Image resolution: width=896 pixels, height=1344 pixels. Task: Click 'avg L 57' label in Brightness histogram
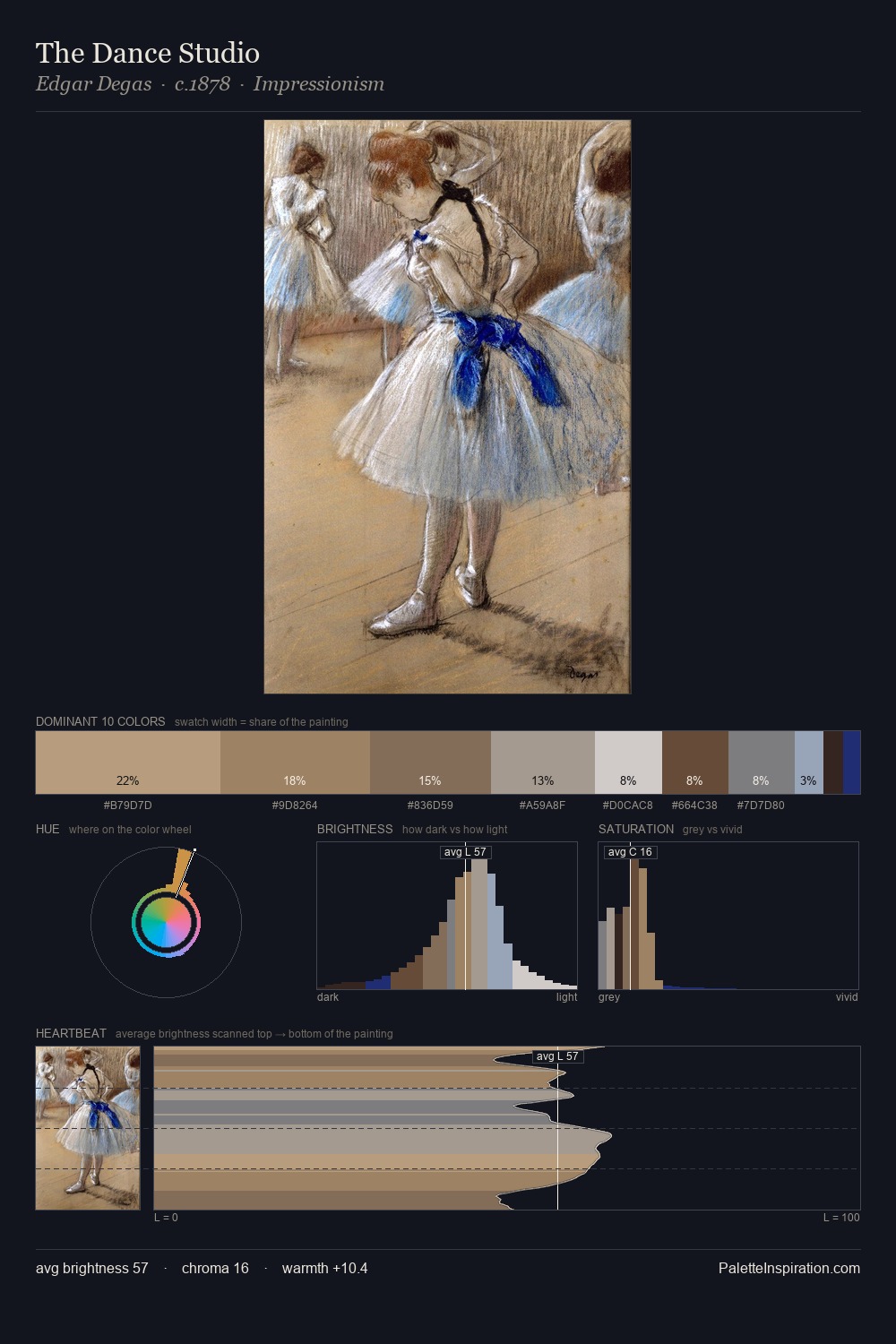[x=465, y=852]
